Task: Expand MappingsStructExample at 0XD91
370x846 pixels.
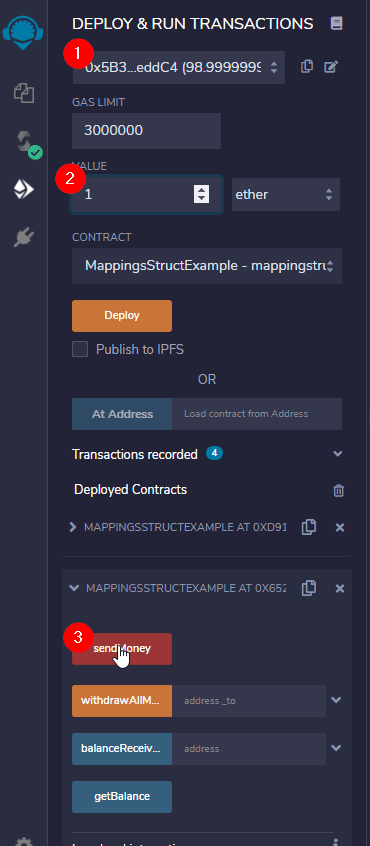Action: click(73, 527)
